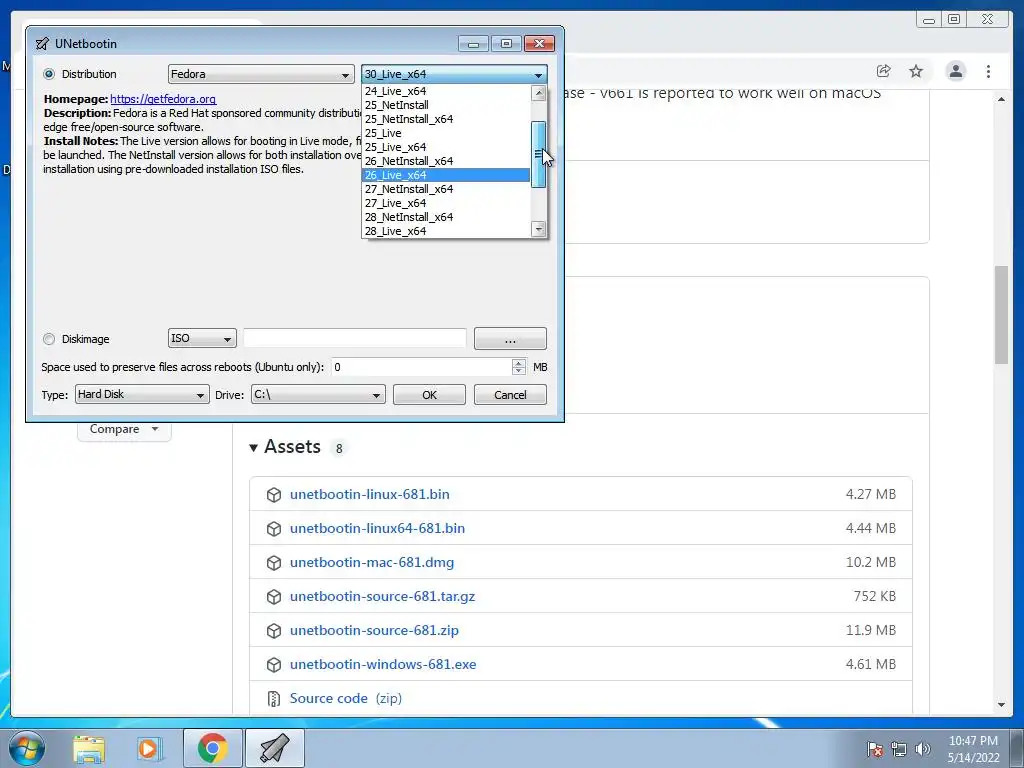
Task: Click Chrome page scrollbar thumb
Action: tap(1002, 315)
